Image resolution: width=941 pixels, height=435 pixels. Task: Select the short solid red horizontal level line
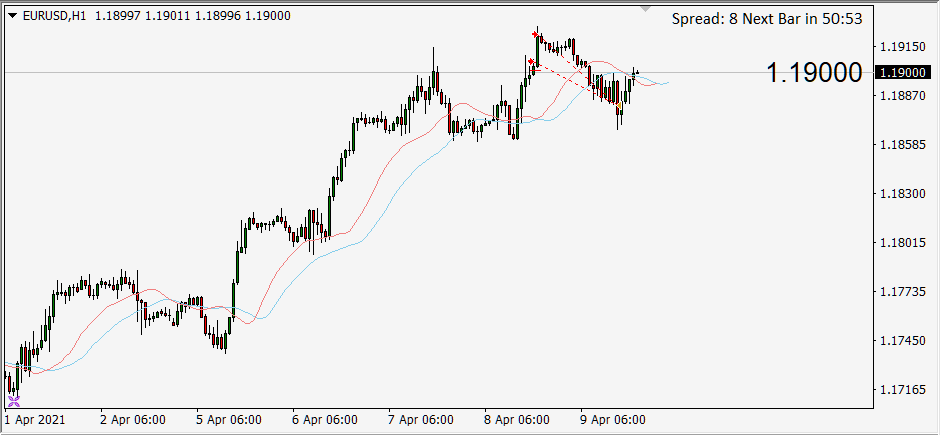(535, 71)
